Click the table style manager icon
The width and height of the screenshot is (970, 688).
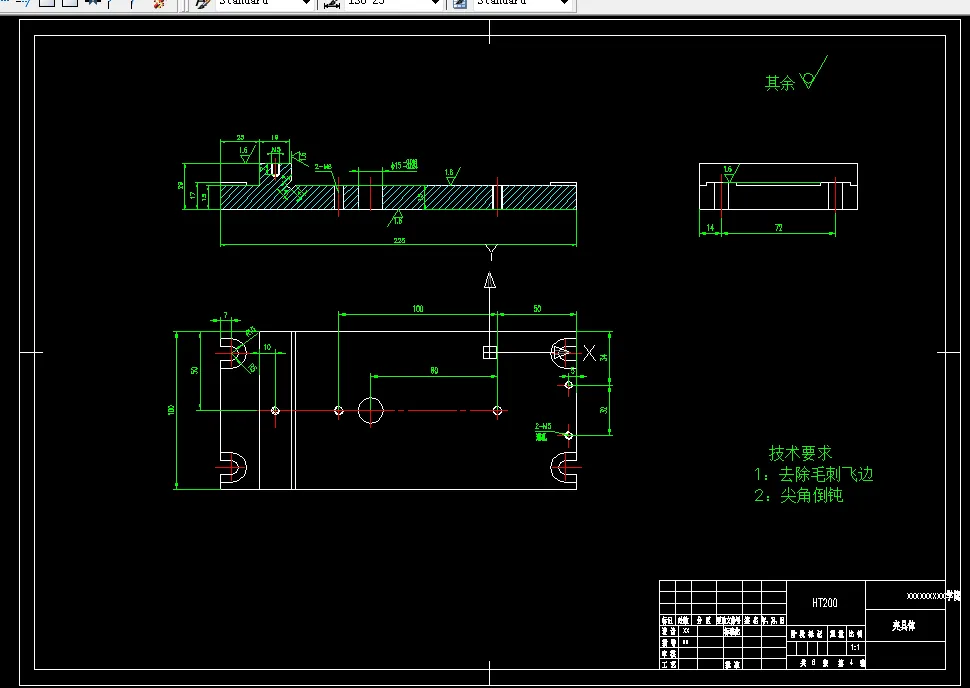pos(460,4)
